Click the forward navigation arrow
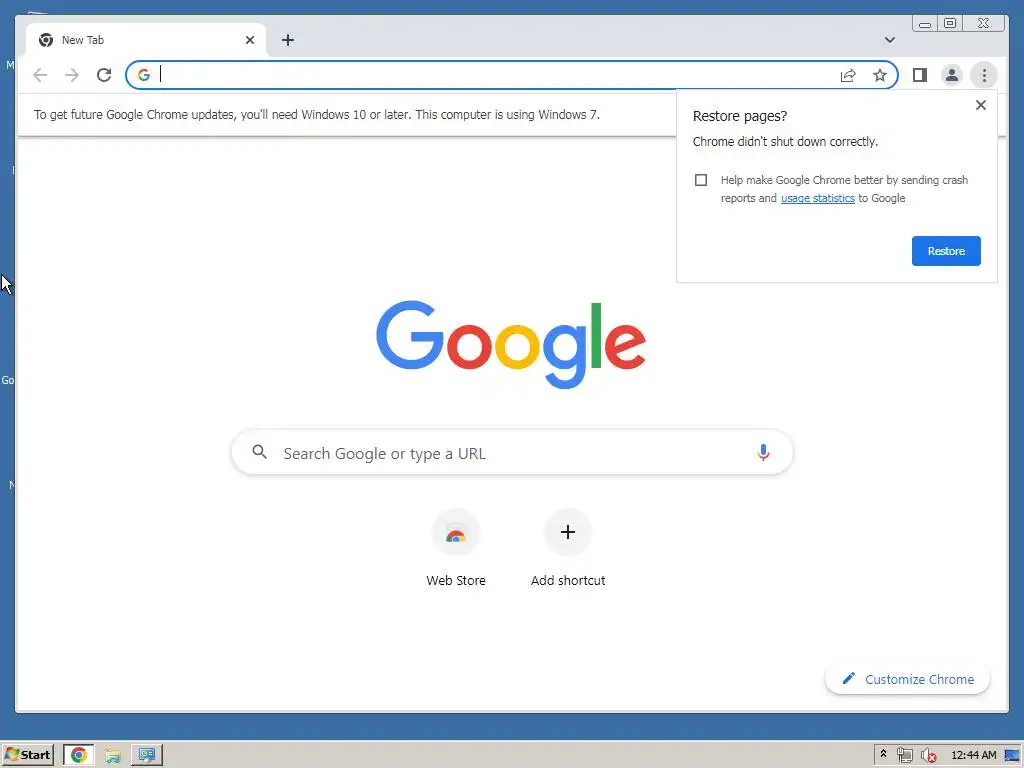This screenshot has width=1024, height=768. tap(72, 75)
